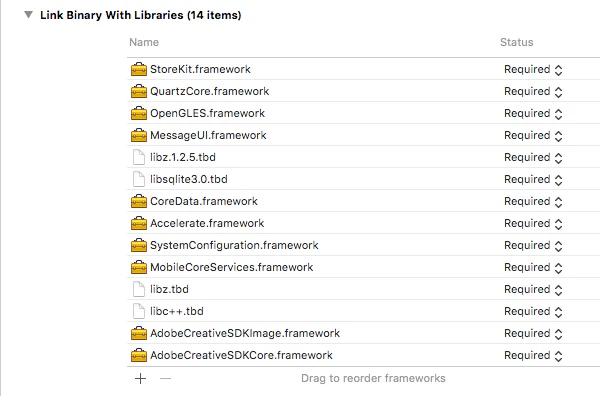The height and width of the screenshot is (396, 600).
Task: Click the libsqlite3.0.tbd file icon
Action: coord(139,179)
